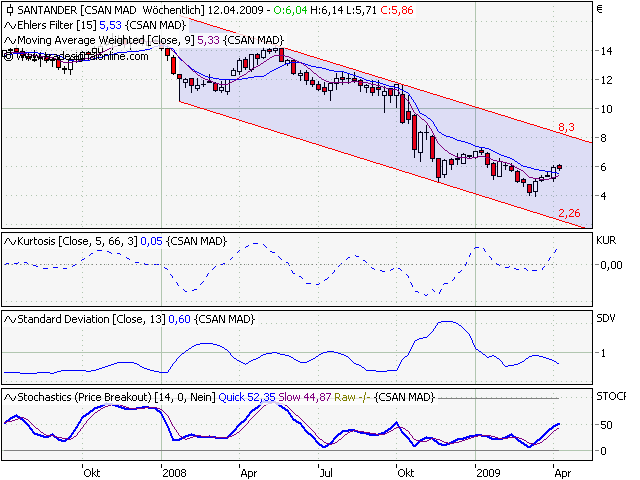Click the Standard Deviation indicator line icon

pyautogui.click(x=10, y=318)
